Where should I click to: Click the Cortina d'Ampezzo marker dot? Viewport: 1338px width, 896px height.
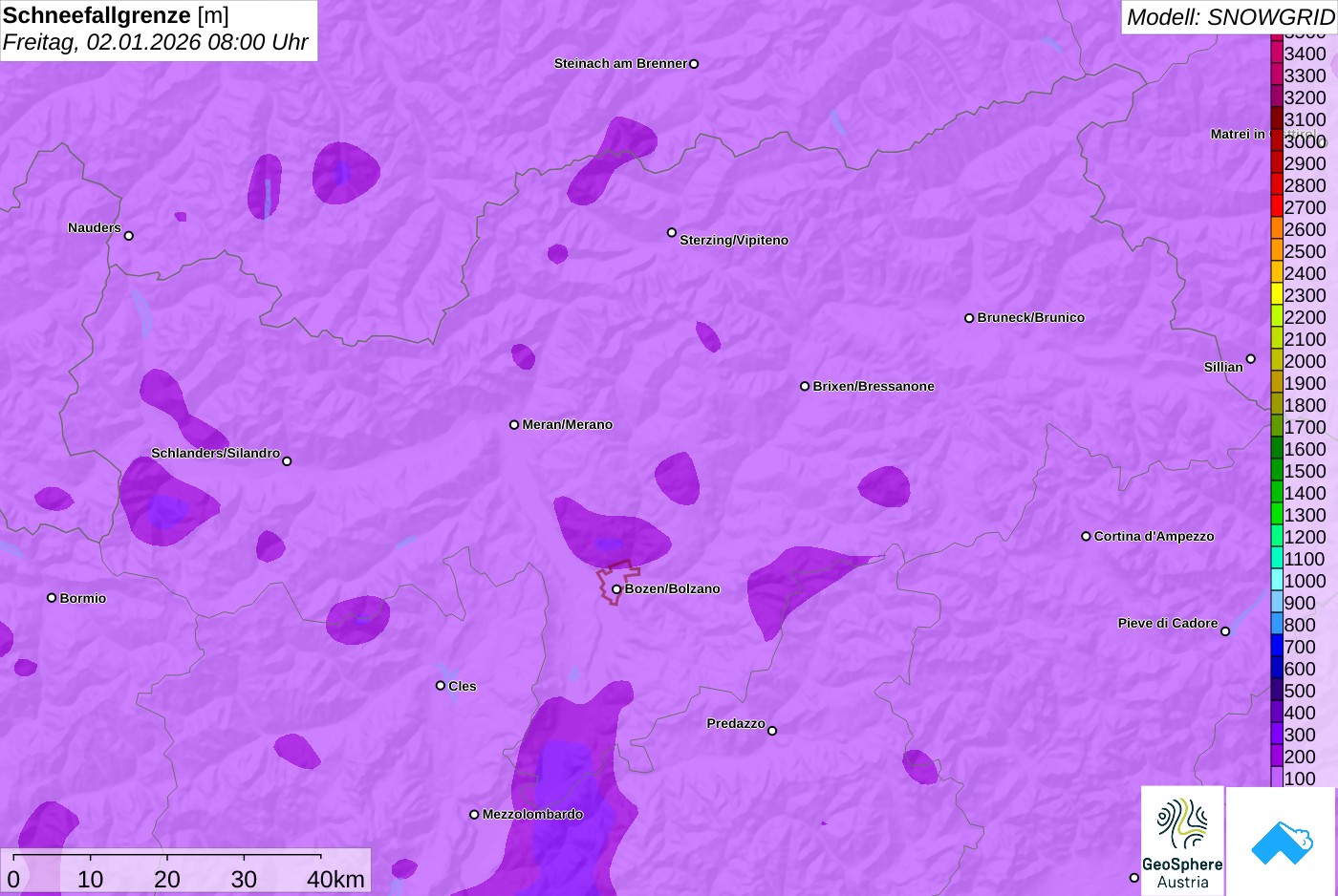click(1086, 536)
